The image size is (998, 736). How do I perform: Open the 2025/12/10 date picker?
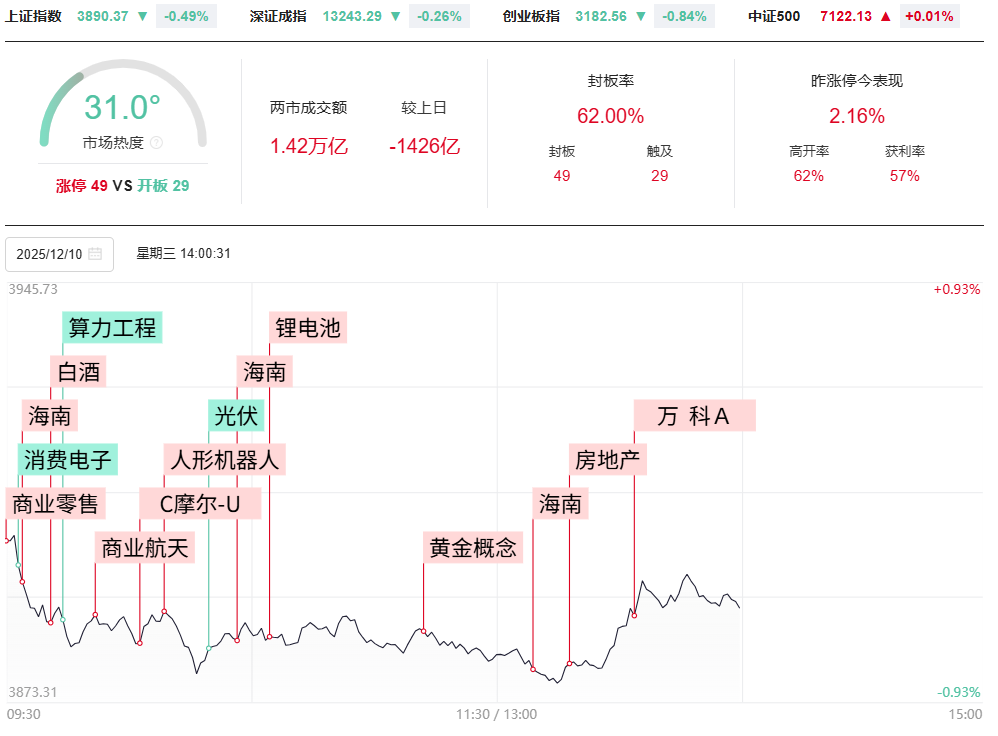pos(50,254)
